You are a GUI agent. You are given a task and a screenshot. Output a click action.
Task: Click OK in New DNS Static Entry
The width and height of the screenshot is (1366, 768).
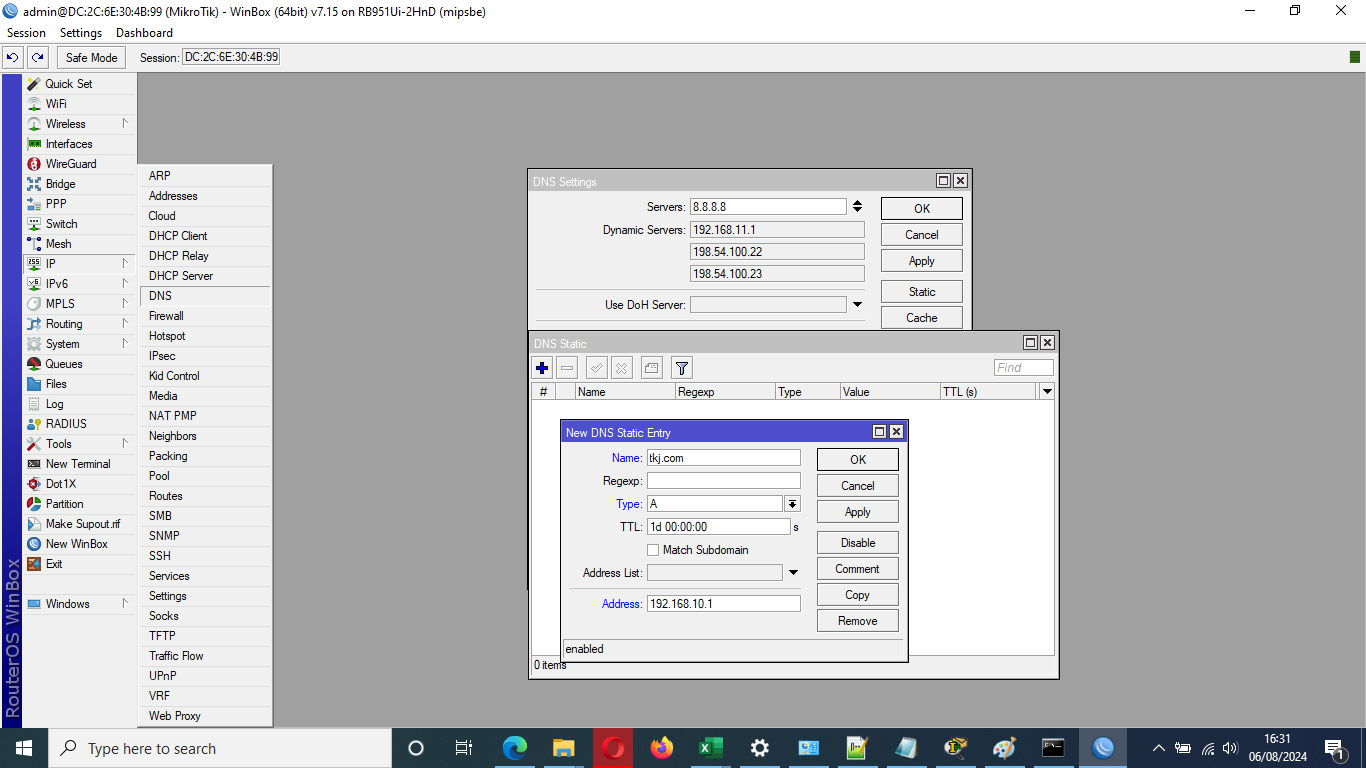point(858,460)
